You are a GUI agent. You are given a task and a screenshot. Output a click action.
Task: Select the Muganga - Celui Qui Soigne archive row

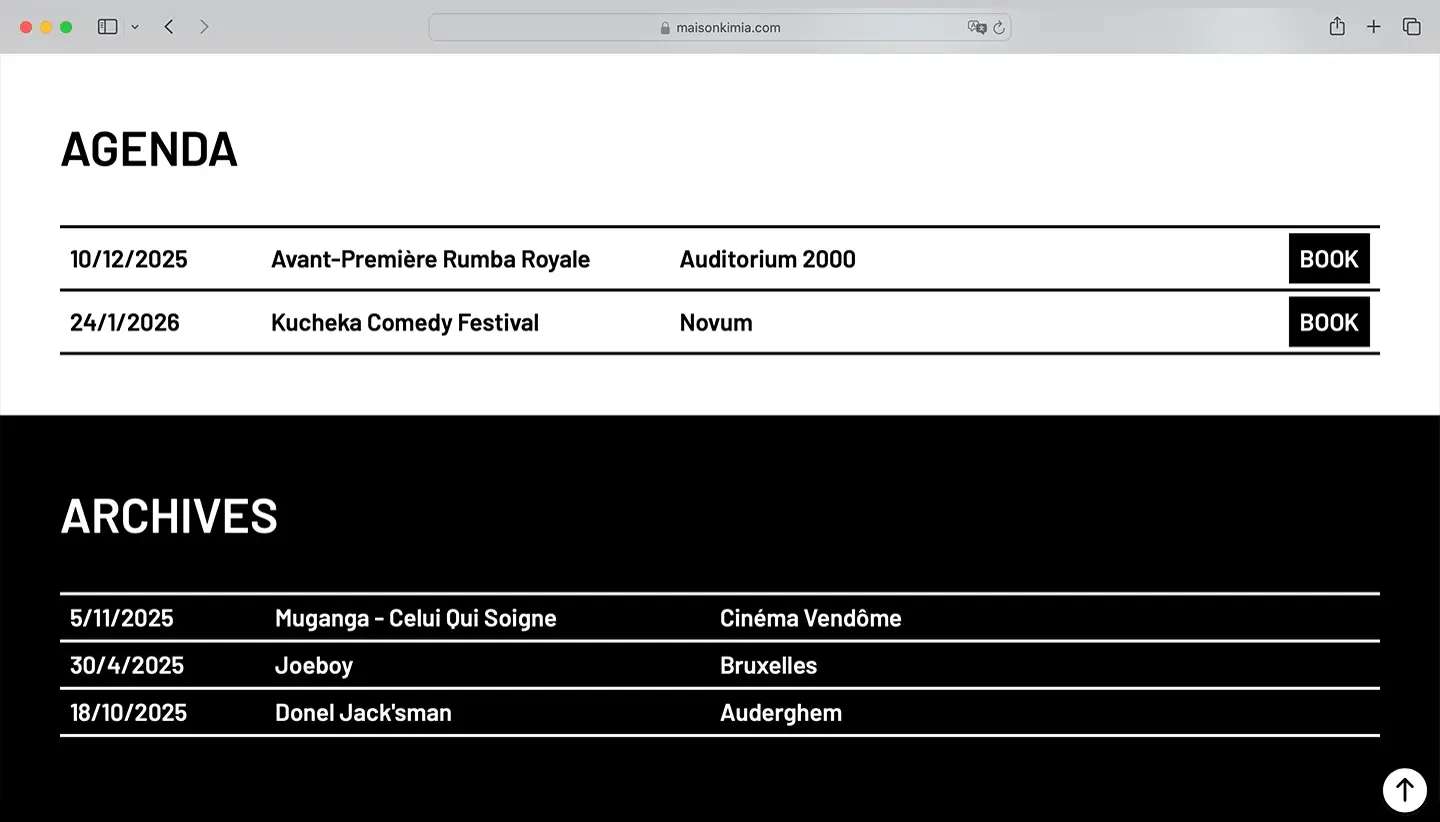click(415, 618)
